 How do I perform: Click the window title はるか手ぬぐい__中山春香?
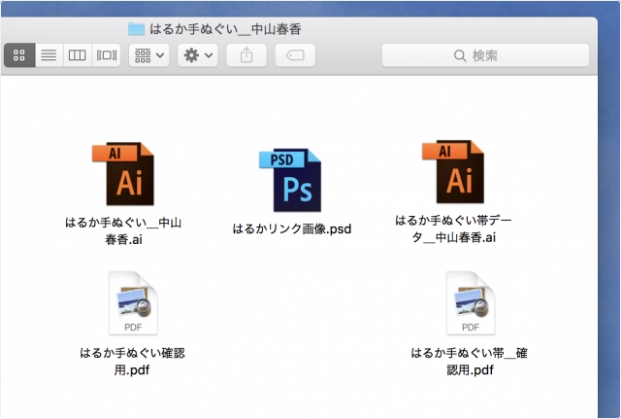click(x=225, y=29)
